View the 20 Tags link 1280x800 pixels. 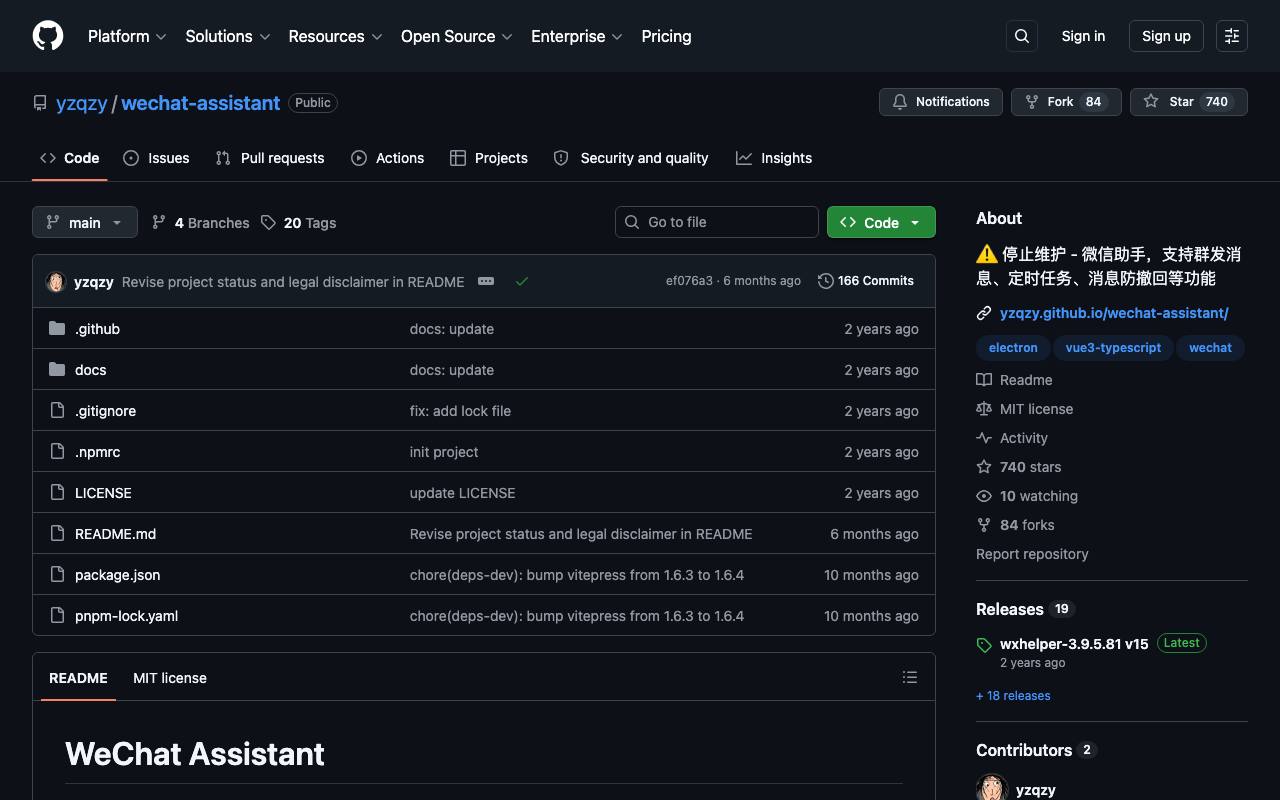(x=299, y=222)
